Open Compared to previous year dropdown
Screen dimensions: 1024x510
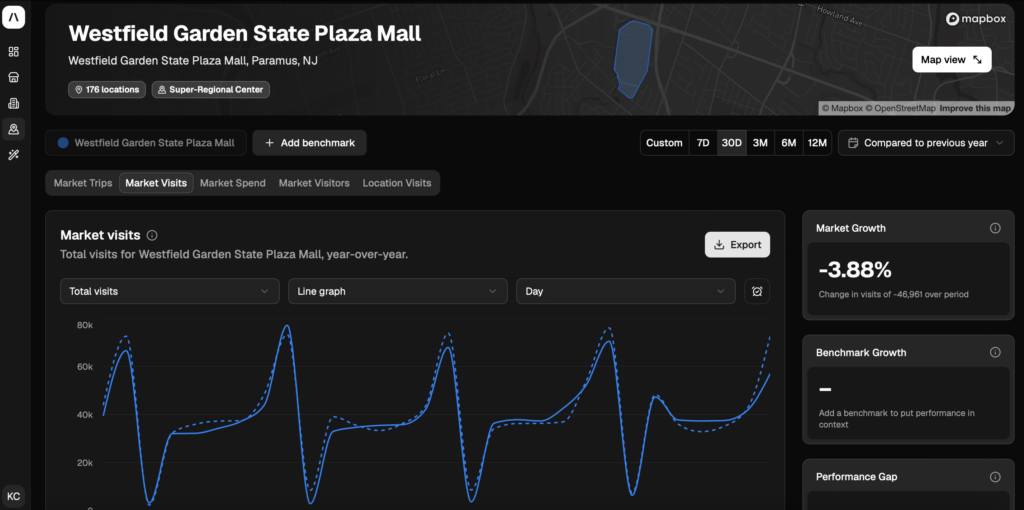coord(925,142)
